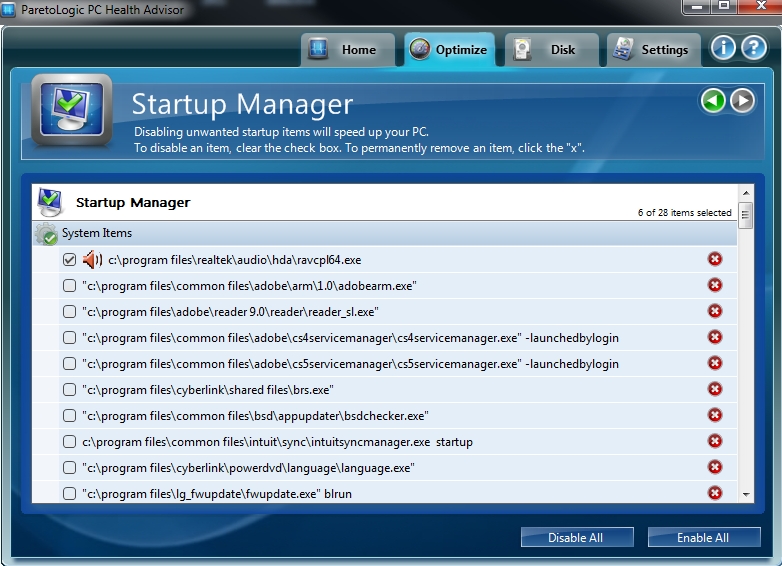Click the Realtek speaker icon
The height and width of the screenshot is (566, 782).
click(92, 259)
